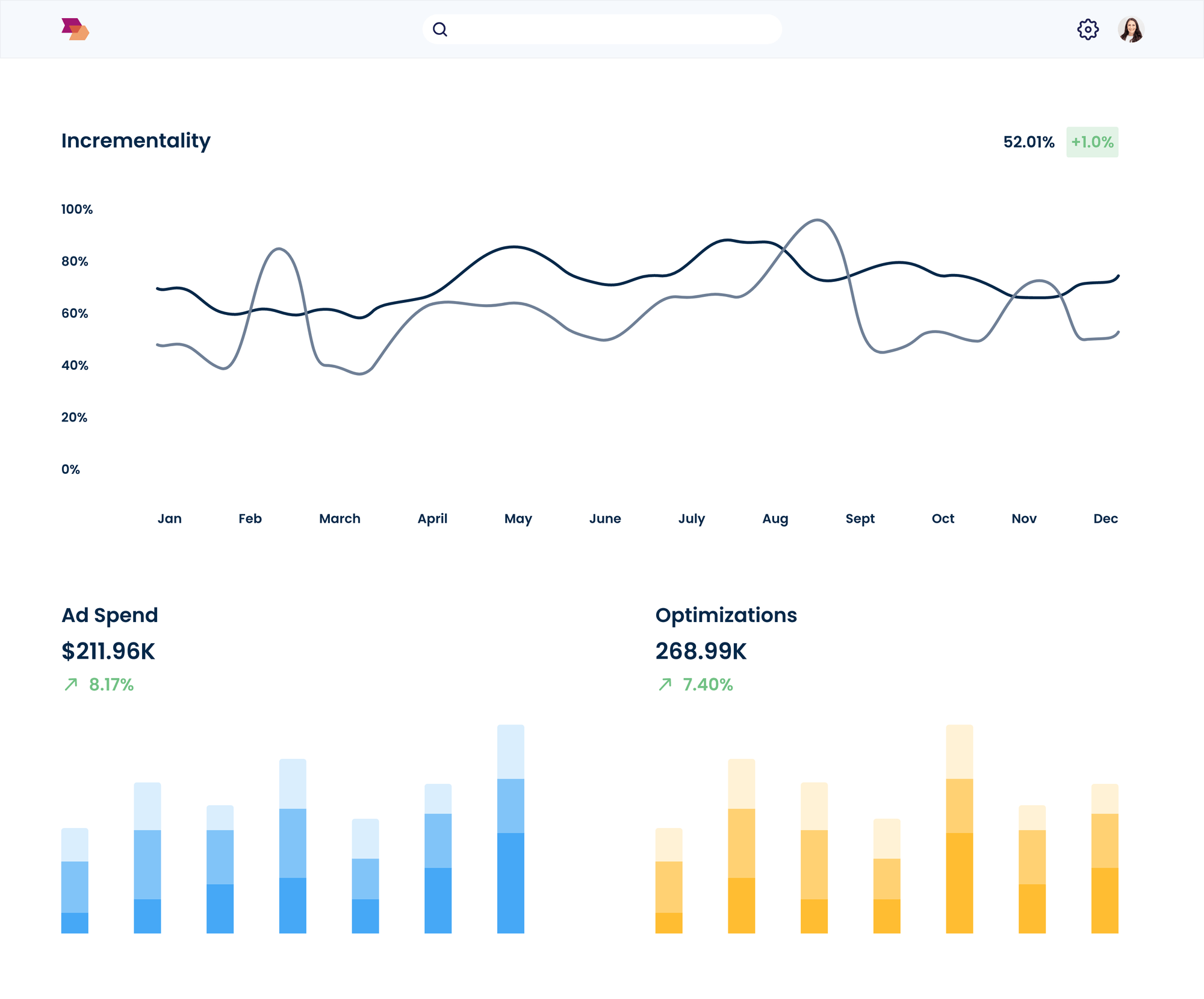Click the 52.01% incrementality value

click(x=1029, y=142)
